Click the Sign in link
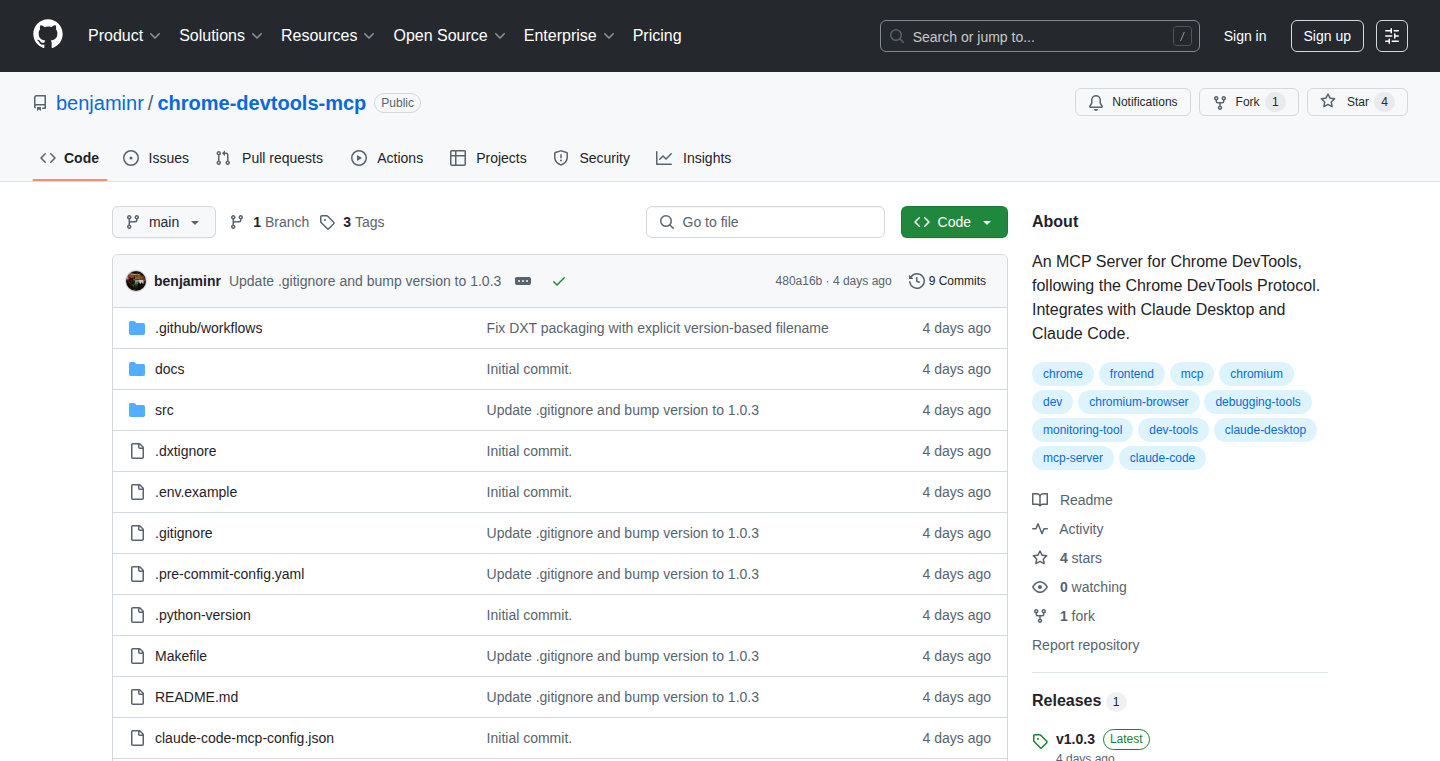This screenshot has width=1440, height=761. [1245, 36]
